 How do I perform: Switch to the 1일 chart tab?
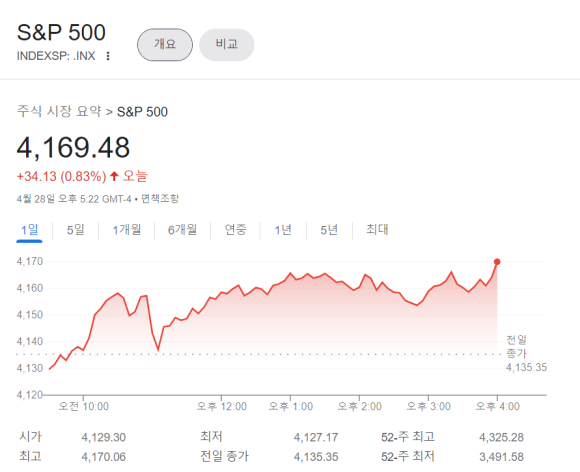[29, 230]
